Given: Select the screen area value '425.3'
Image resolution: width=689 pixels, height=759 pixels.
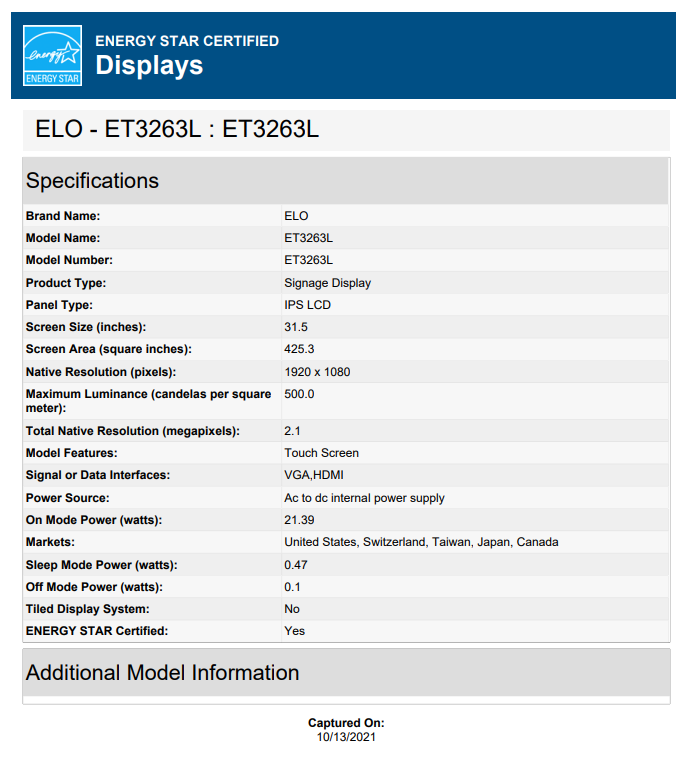Looking at the screenshot, I should [x=299, y=349].
